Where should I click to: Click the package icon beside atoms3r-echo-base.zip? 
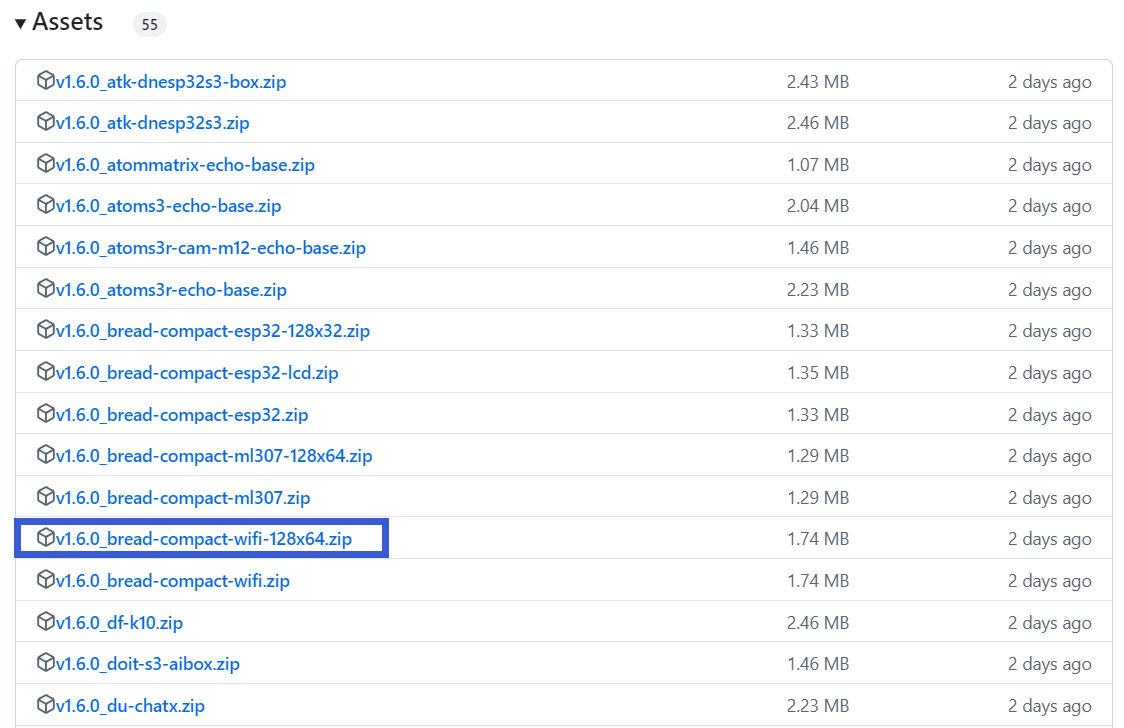pyautogui.click(x=46, y=288)
